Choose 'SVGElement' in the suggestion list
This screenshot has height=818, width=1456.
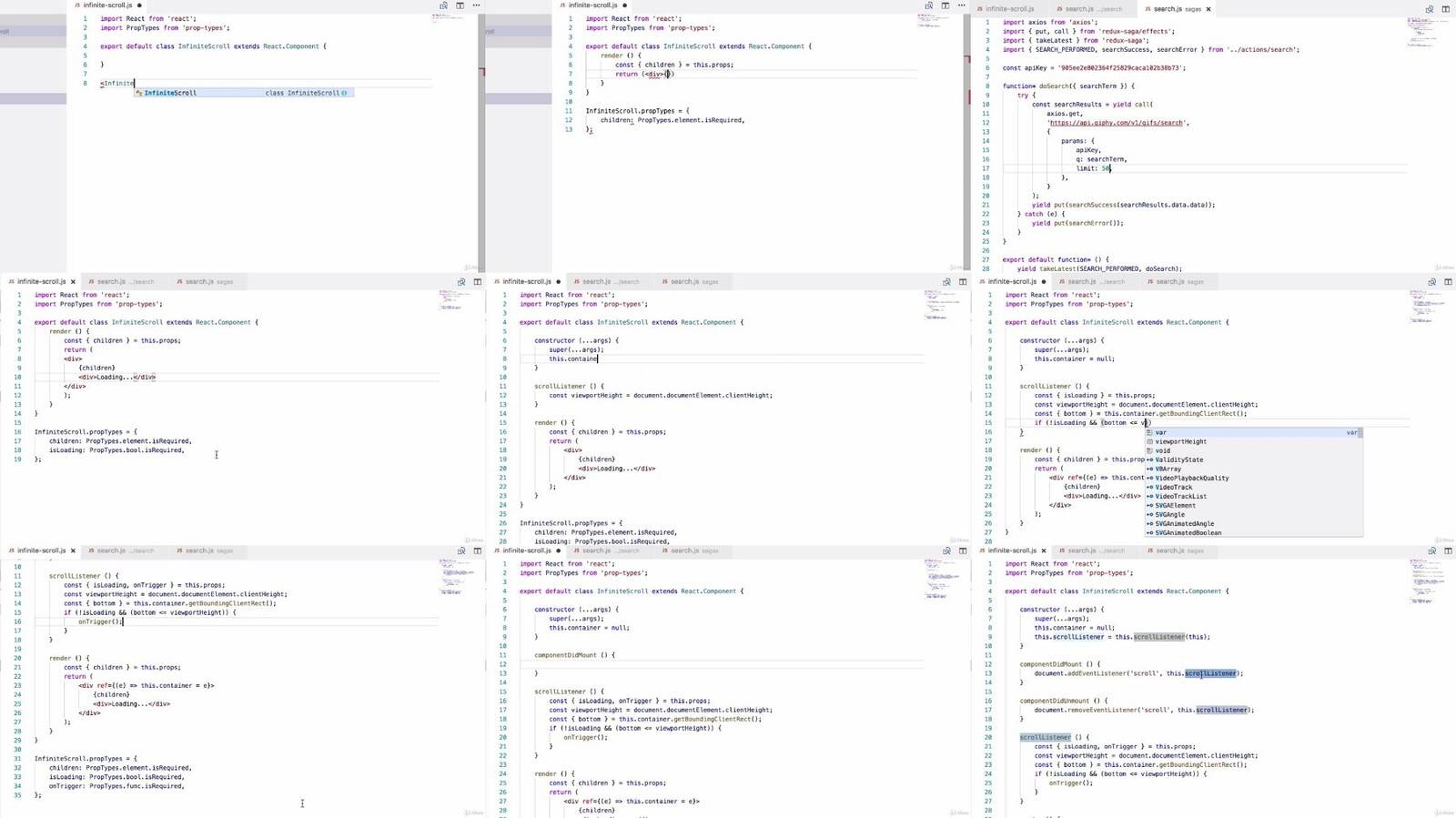1253,505
